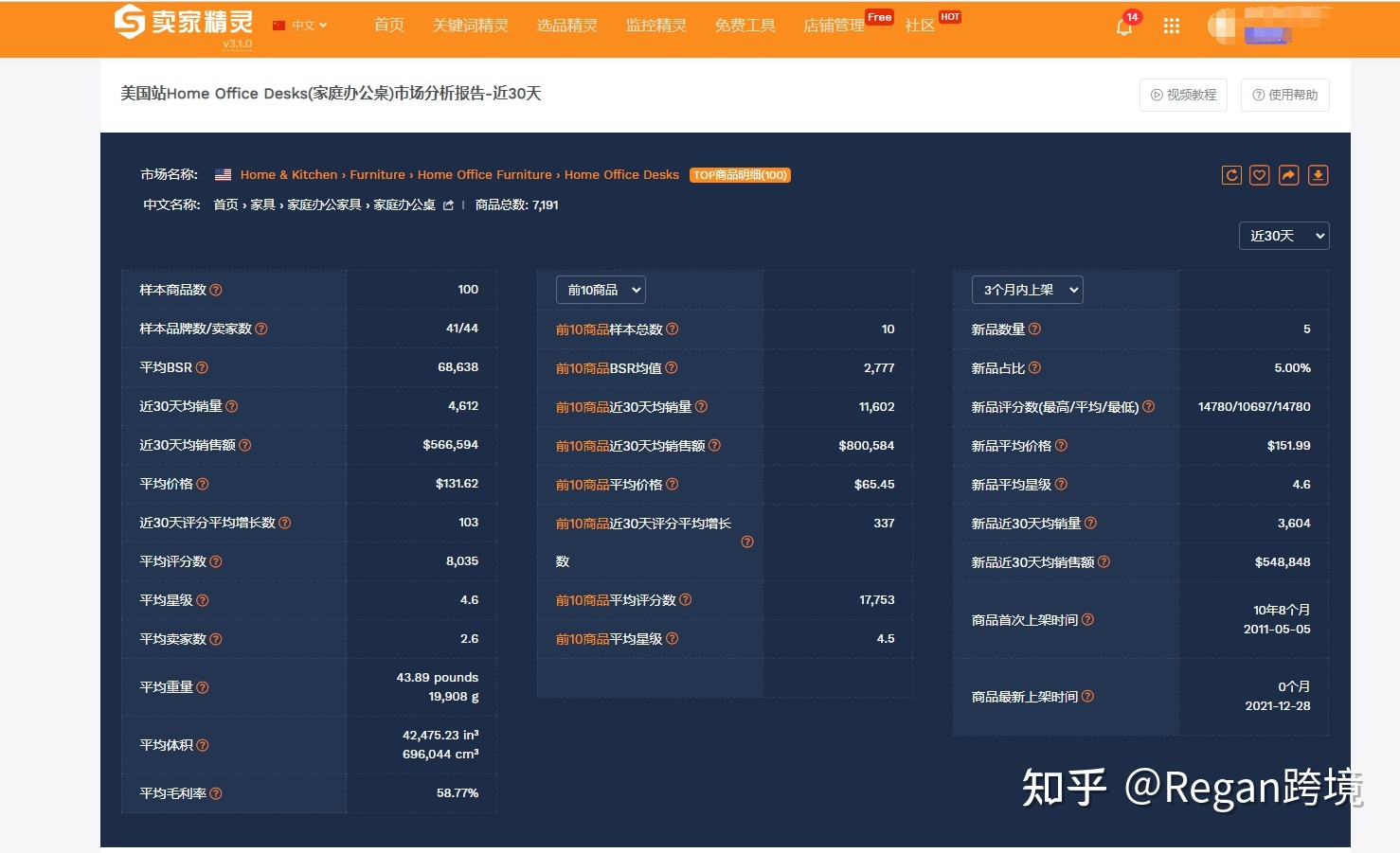This screenshot has width=1400, height=853.
Task: Click the TOP商品明细(100) badge
Action: [x=741, y=174]
